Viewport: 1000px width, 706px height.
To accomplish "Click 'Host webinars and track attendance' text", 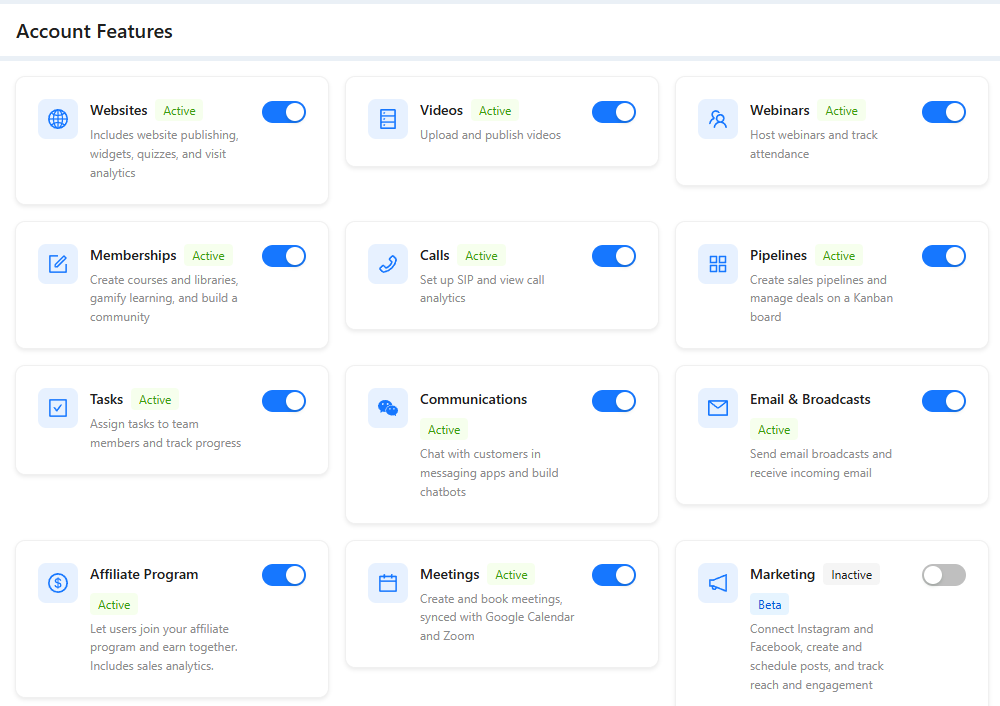I will pyautogui.click(x=814, y=144).
